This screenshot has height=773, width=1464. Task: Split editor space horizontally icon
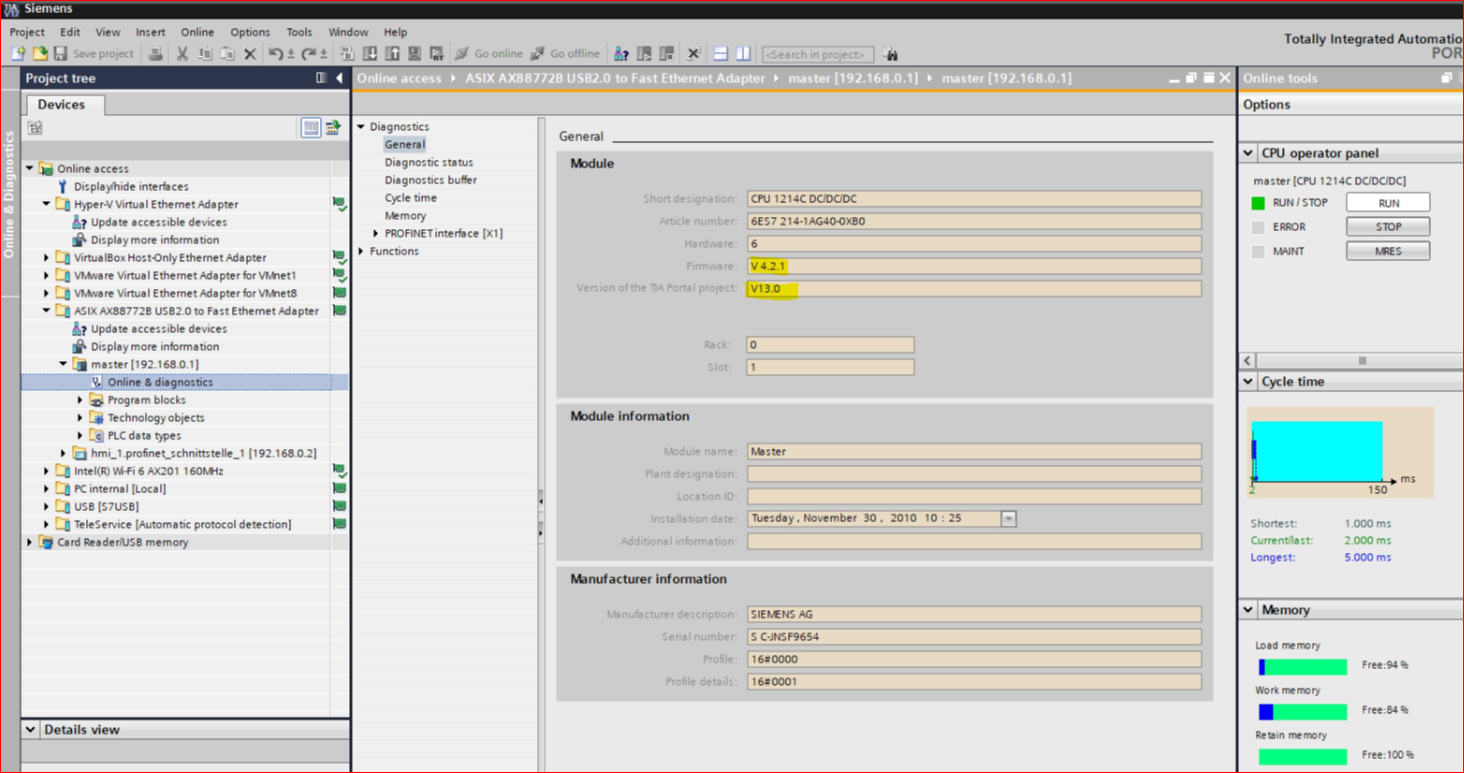(x=720, y=54)
